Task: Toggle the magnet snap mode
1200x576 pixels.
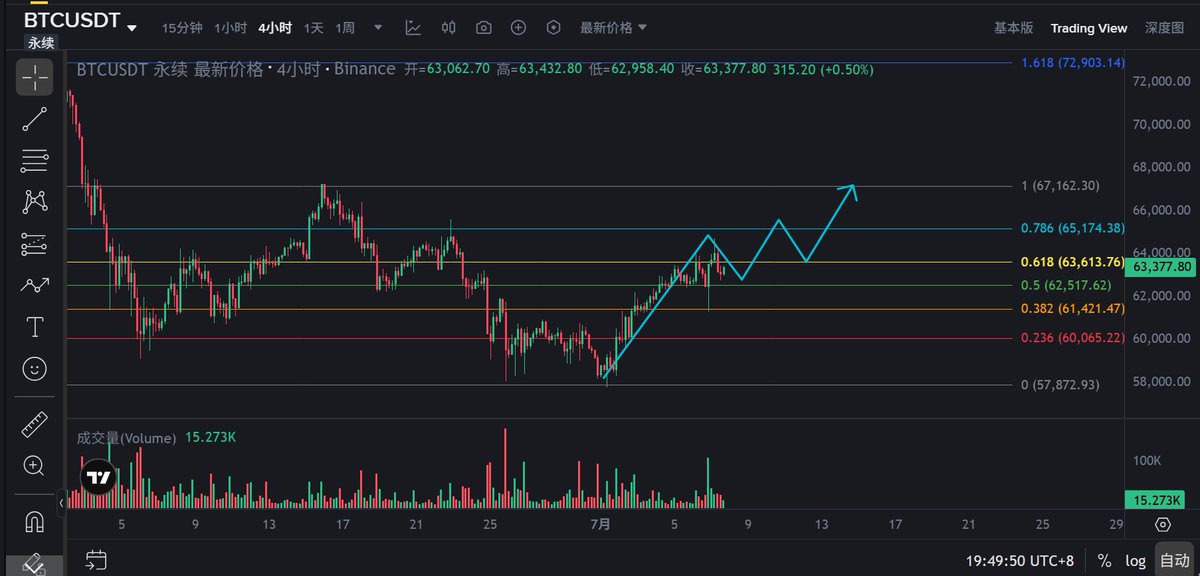Action: [34, 522]
